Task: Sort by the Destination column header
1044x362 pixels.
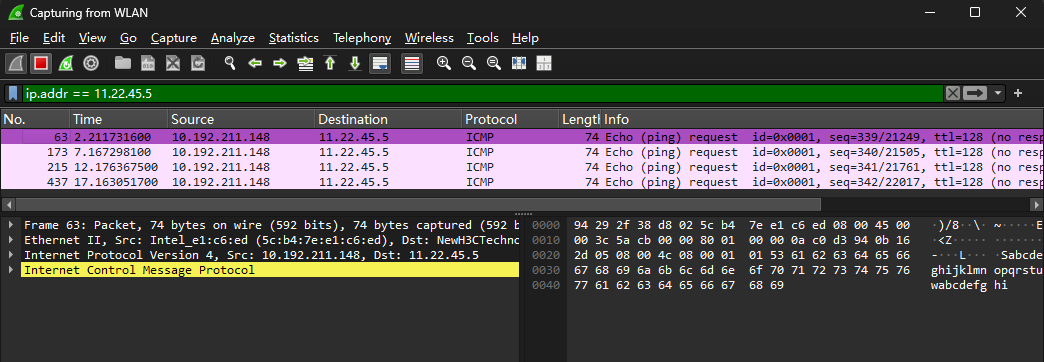Action: 388,119
